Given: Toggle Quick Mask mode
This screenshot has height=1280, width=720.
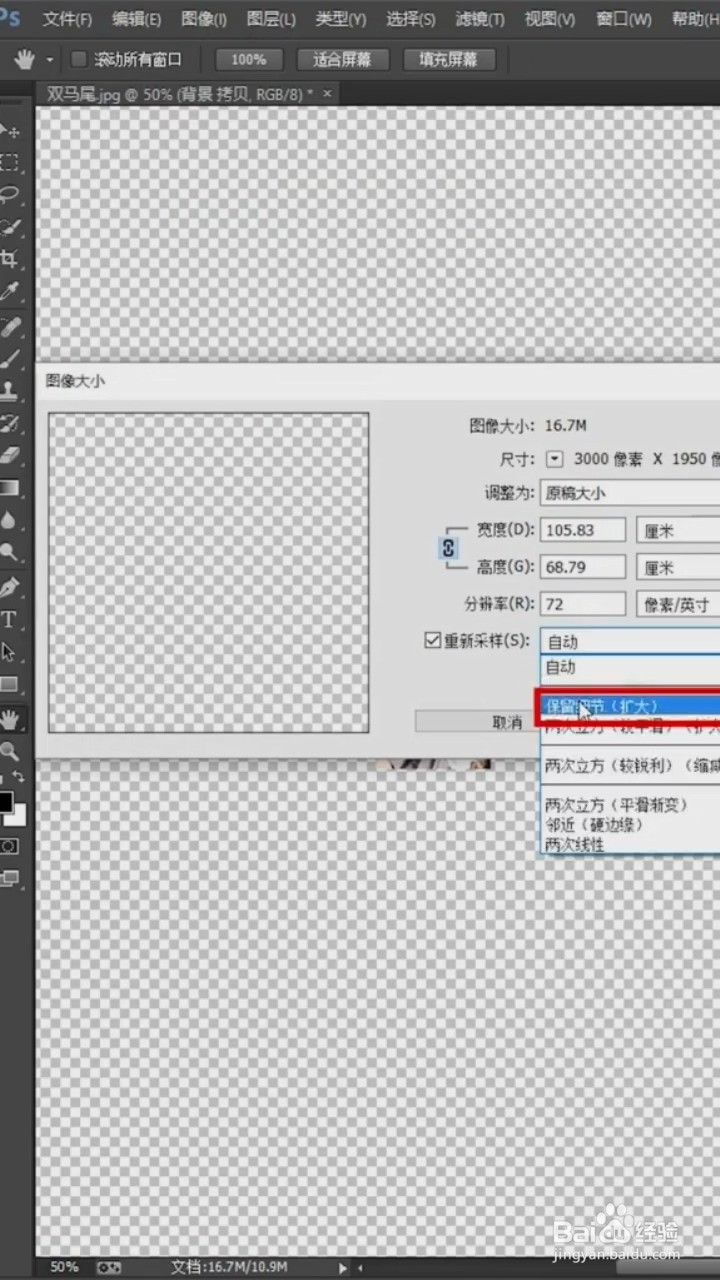Looking at the screenshot, I should pyautogui.click(x=9, y=846).
